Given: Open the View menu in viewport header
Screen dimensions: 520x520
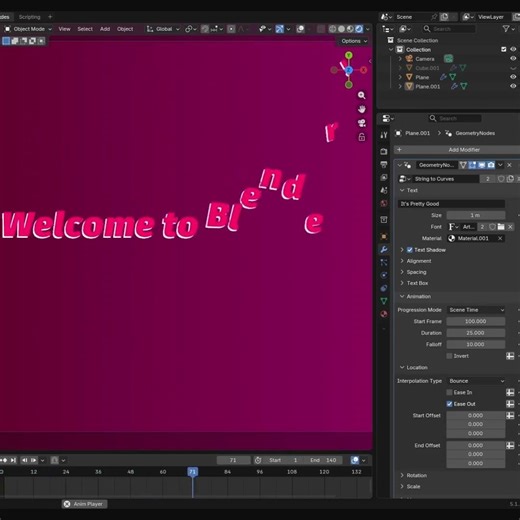Looking at the screenshot, I should [64, 29].
